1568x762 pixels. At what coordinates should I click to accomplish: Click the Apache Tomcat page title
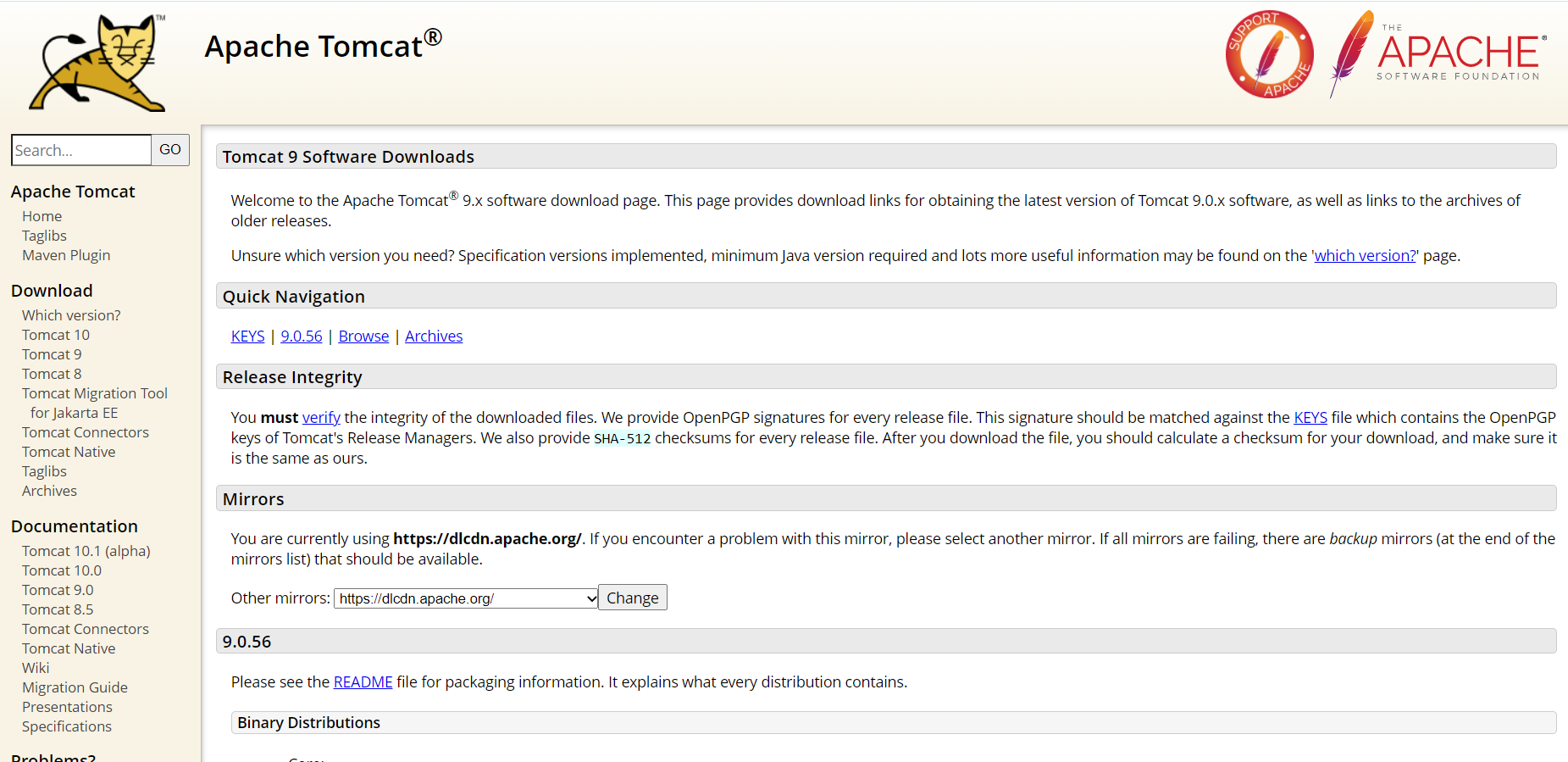pyautogui.click(x=323, y=45)
